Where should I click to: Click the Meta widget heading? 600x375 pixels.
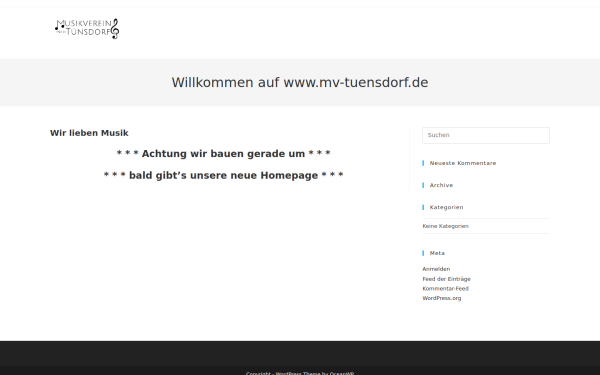(x=437, y=253)
